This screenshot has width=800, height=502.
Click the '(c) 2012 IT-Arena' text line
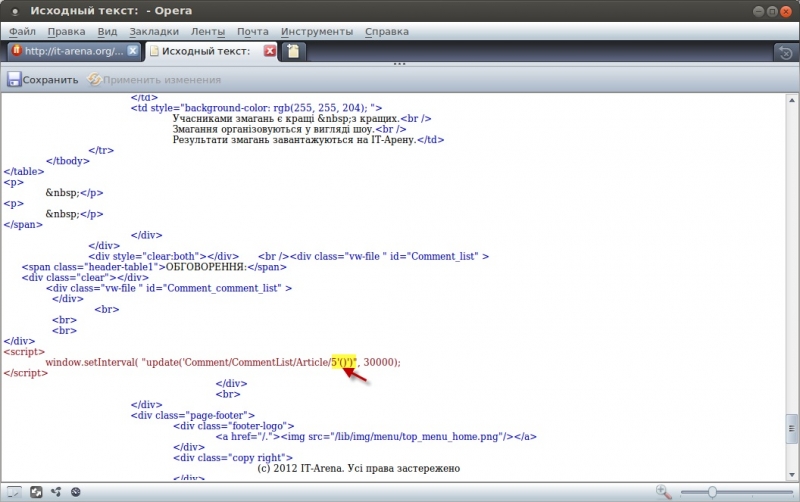point(359,468)
